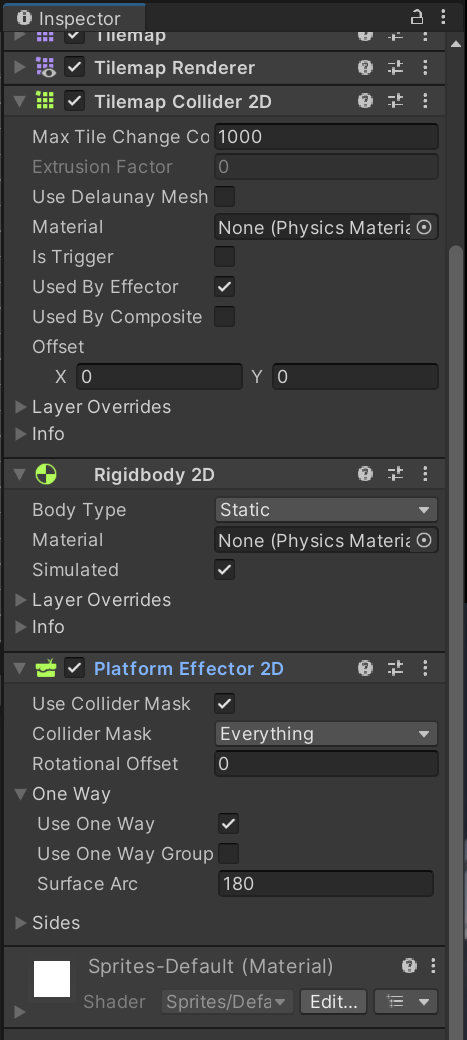This screenshot has height=1040, width=467.
Task: Open Rigidbody Material object picker
Action: pyautogui.click(x=424, y=541)
